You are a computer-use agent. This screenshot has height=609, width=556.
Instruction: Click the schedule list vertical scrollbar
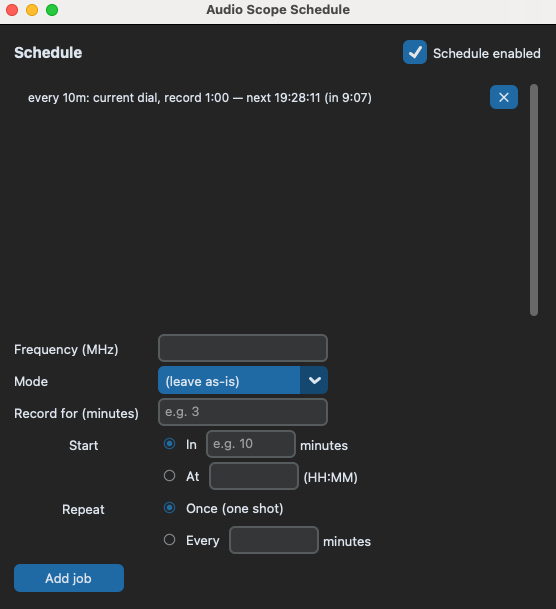(534, 200)
